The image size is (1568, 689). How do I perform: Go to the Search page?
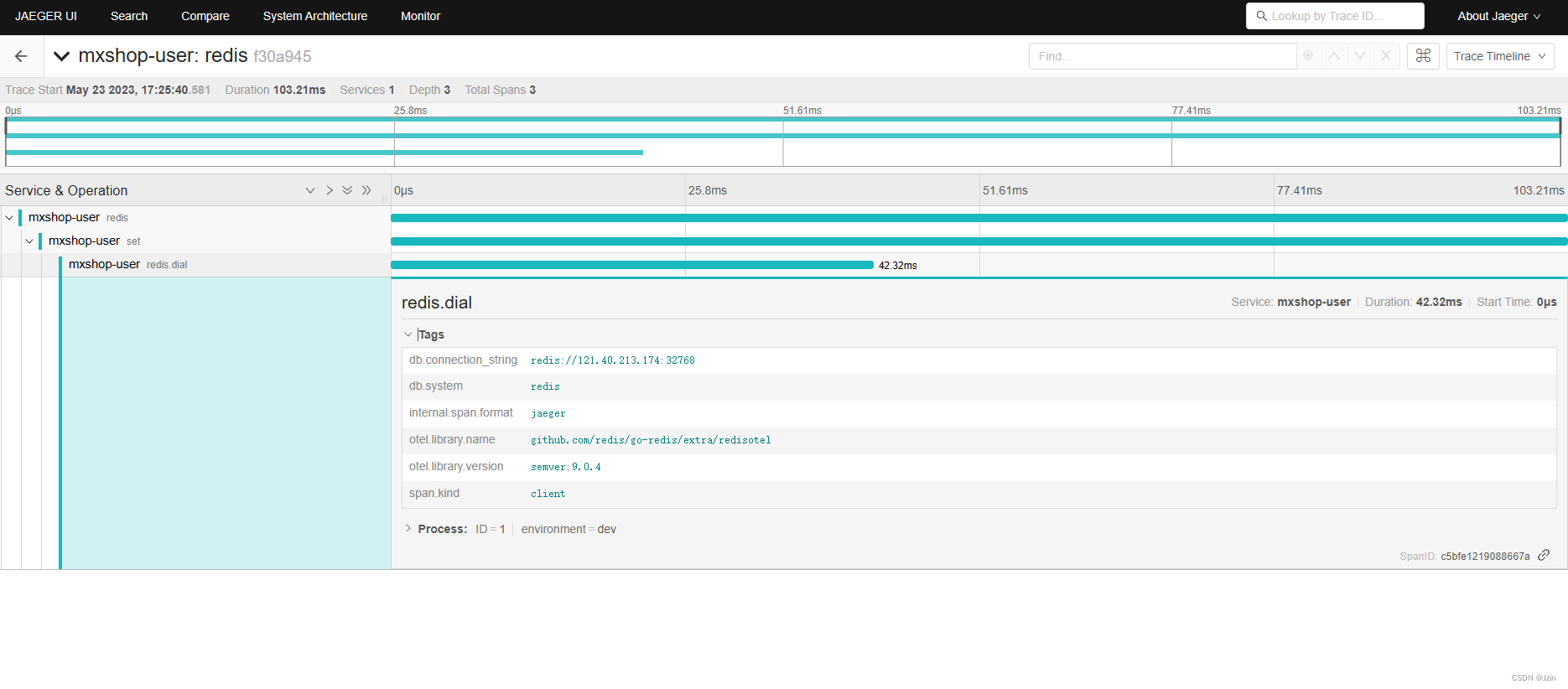click(x=129, y=16)
